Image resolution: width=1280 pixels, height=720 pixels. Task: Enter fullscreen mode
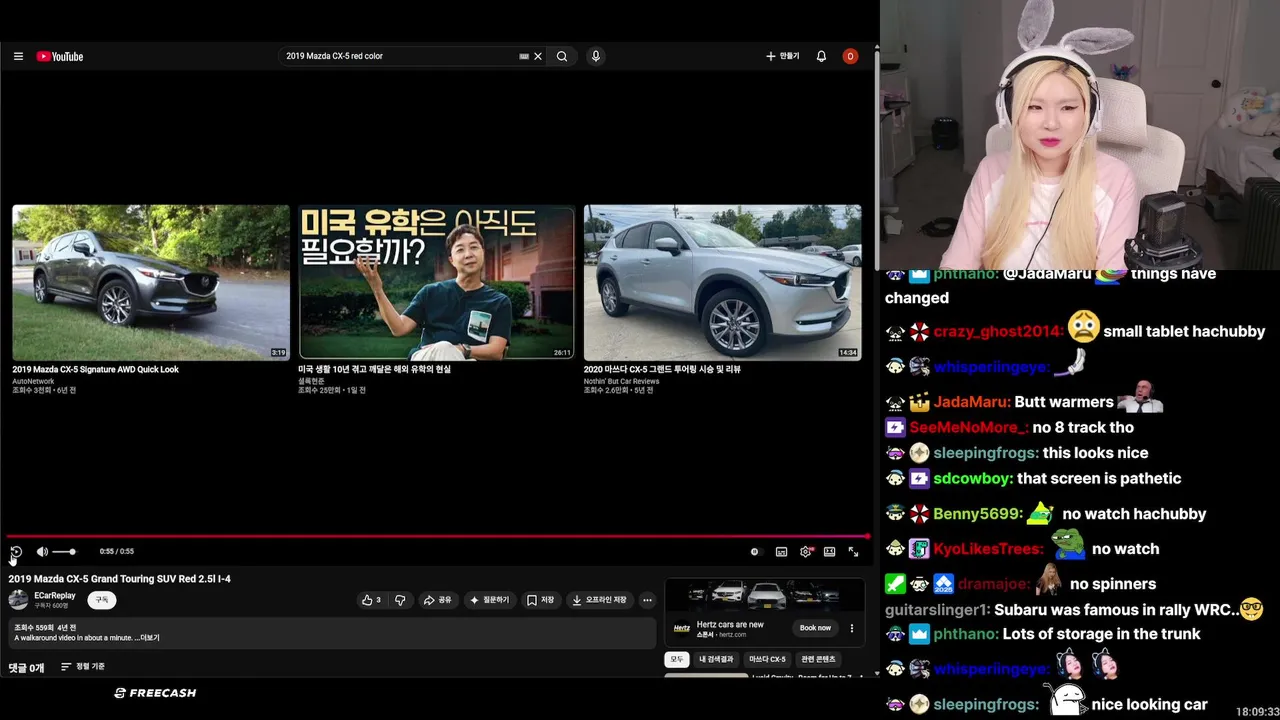[x=854, y=552]
